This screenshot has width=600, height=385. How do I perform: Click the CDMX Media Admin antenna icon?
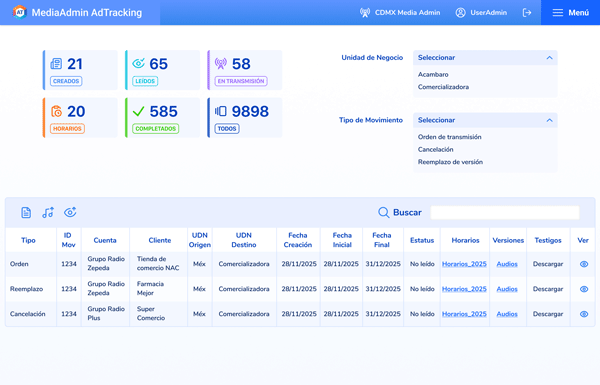point(365,13)
